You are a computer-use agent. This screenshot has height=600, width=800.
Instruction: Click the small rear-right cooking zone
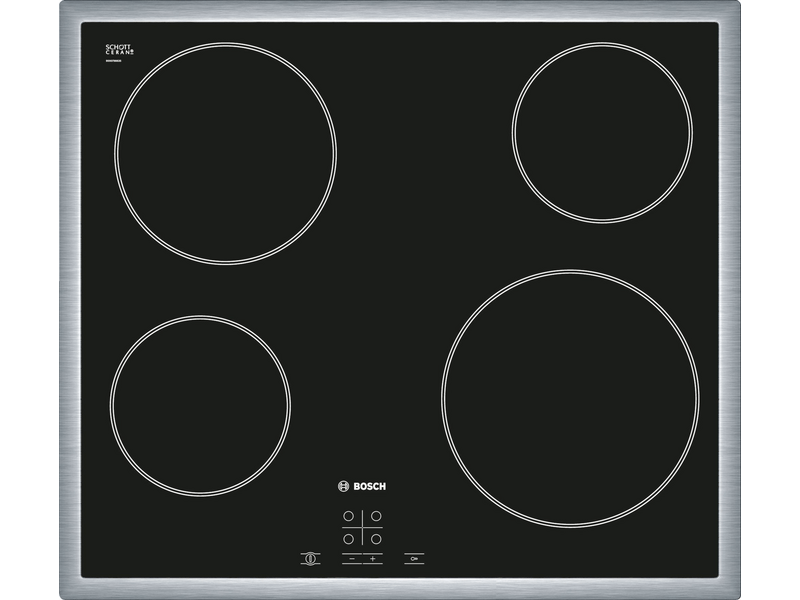pyautogui.click(x=602, y=133)
